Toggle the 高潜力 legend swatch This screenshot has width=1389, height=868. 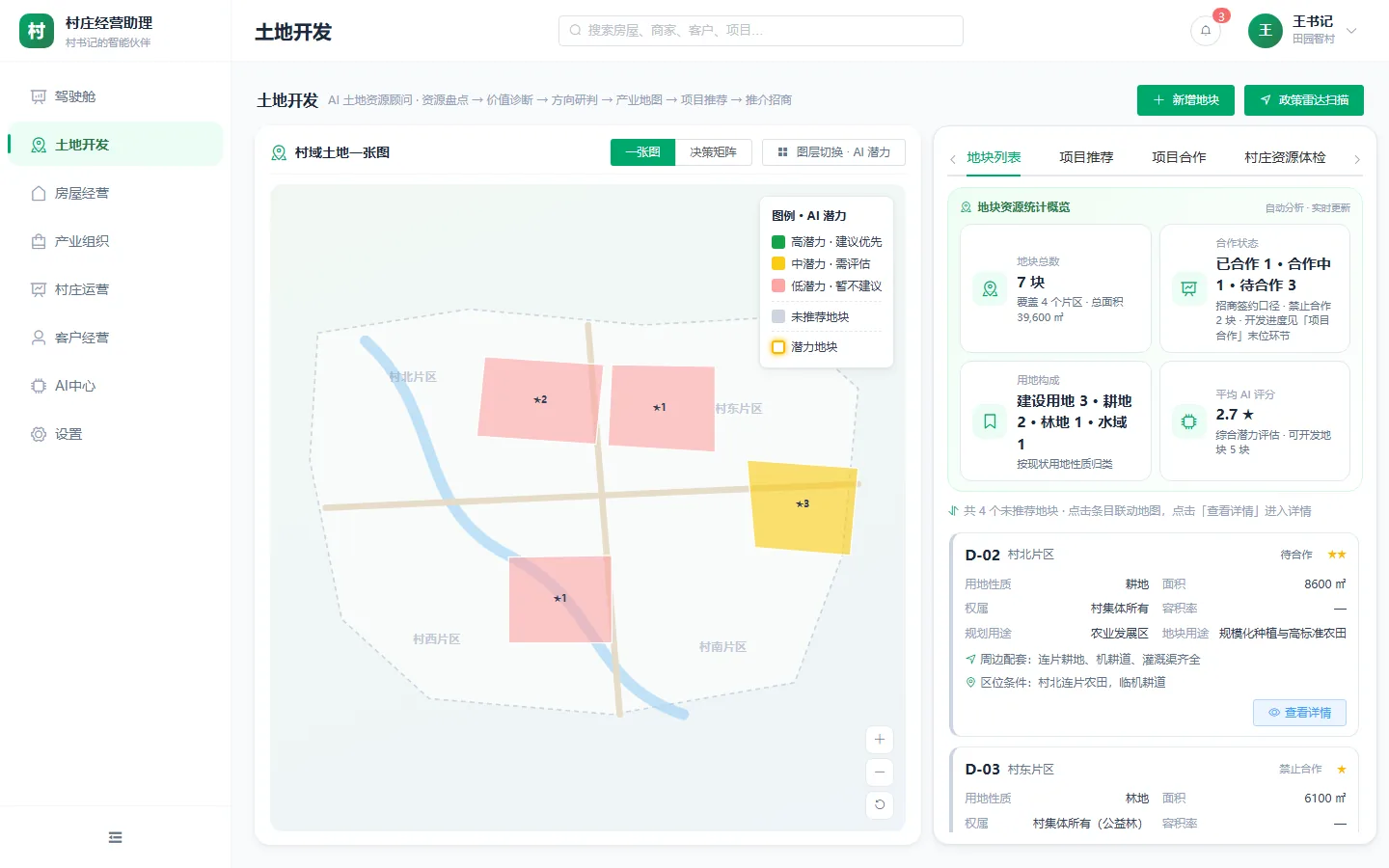point(778,242)
